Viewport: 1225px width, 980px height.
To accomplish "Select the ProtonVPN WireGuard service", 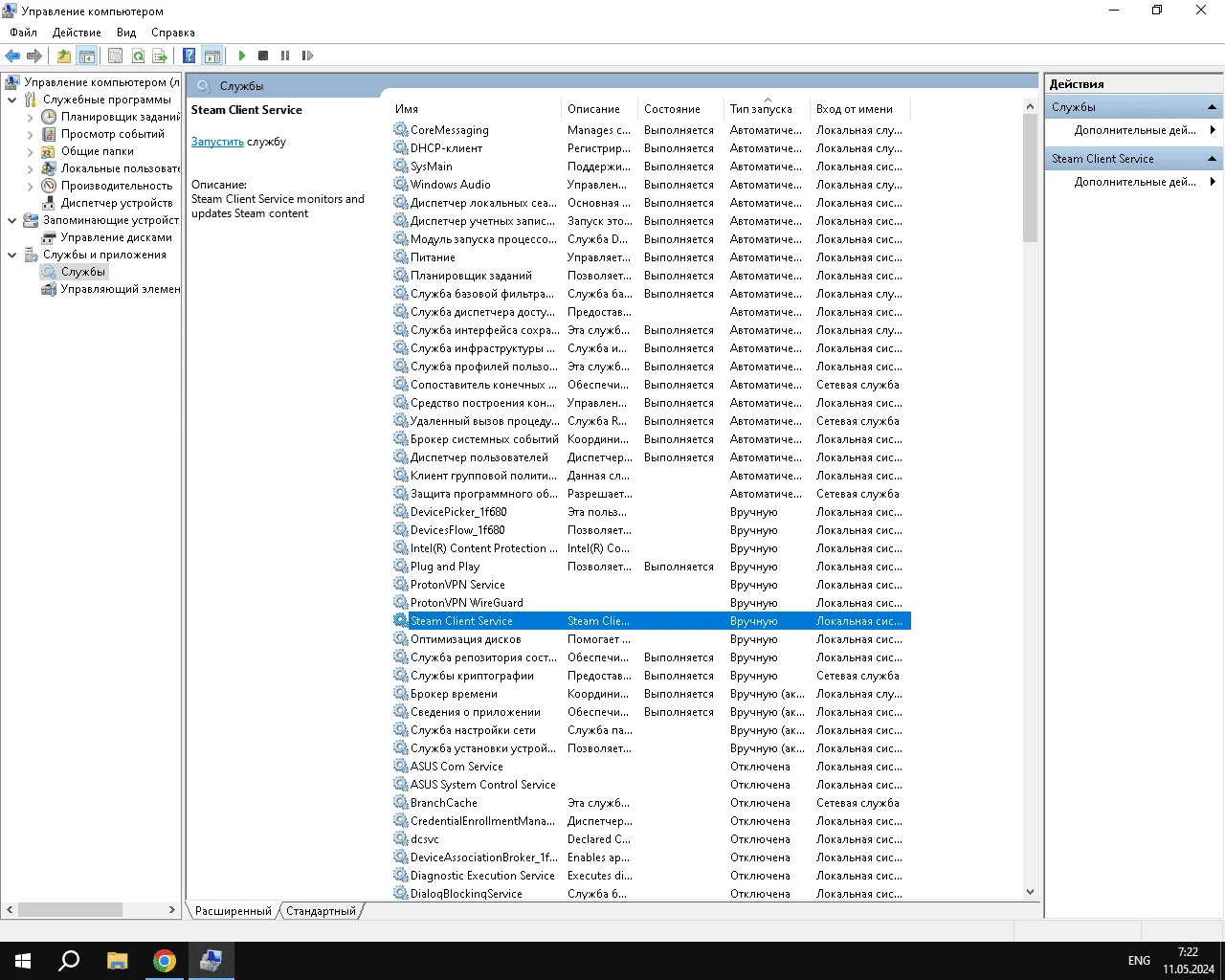I will pyautogui.click(x=651, y=603).
